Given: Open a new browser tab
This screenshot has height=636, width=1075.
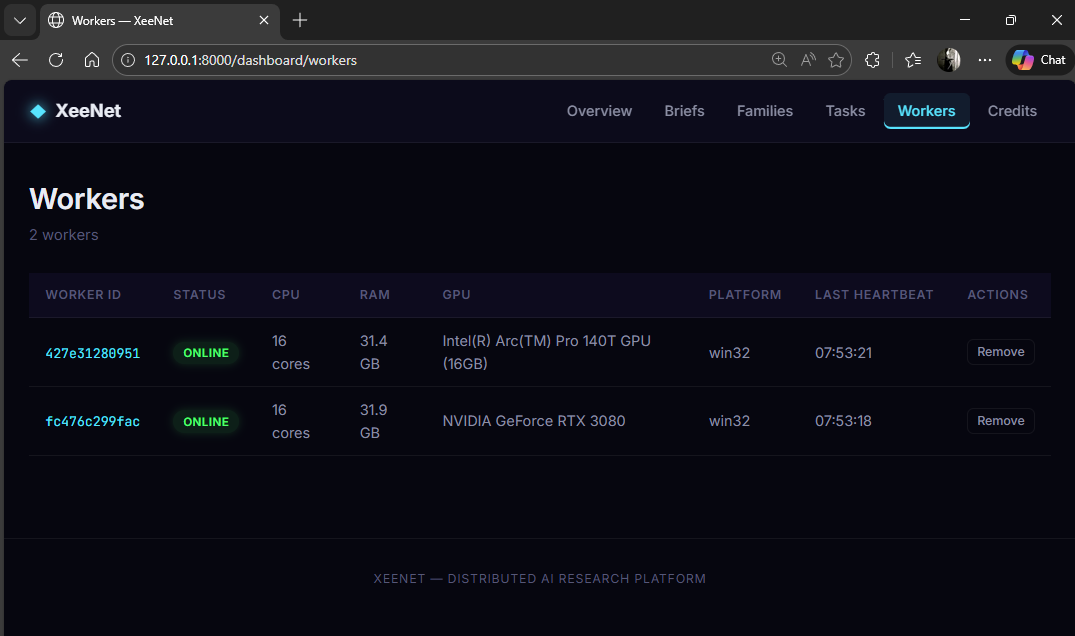Looking at the screenshot, I should [300, 20].
